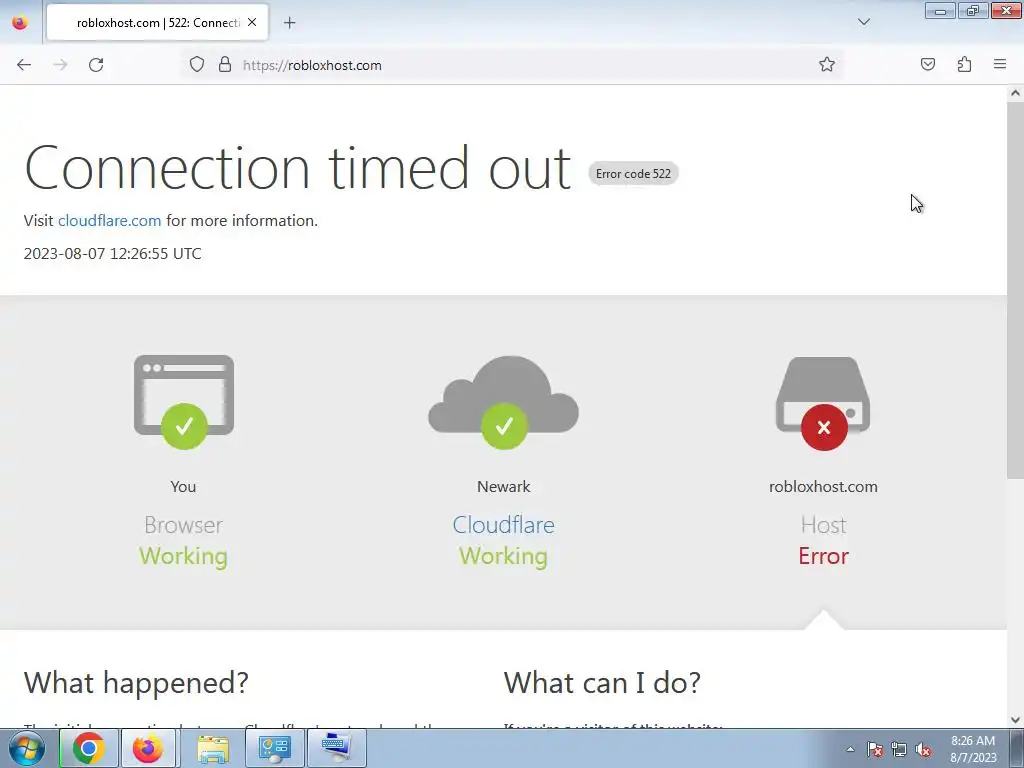The width and height of the screenshot is (1024, 768).
Task: Show hidden system tray icons
Action: 850,749
